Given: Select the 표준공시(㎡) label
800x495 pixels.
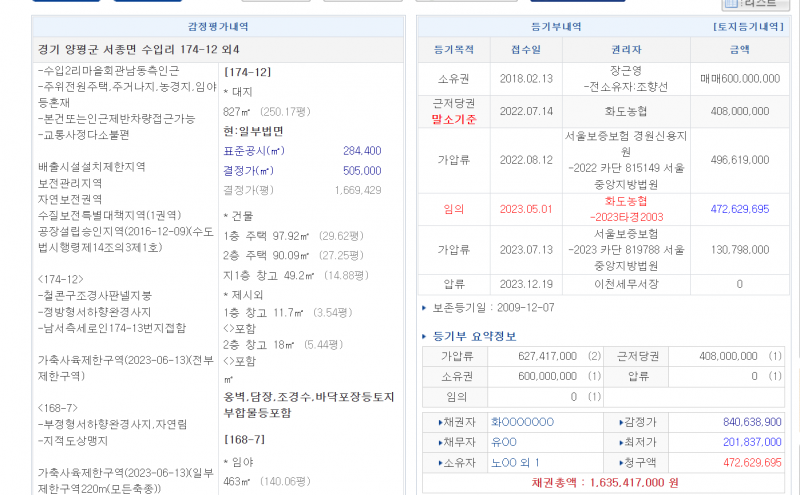Looking at the screenshot, I should (254, 151).
